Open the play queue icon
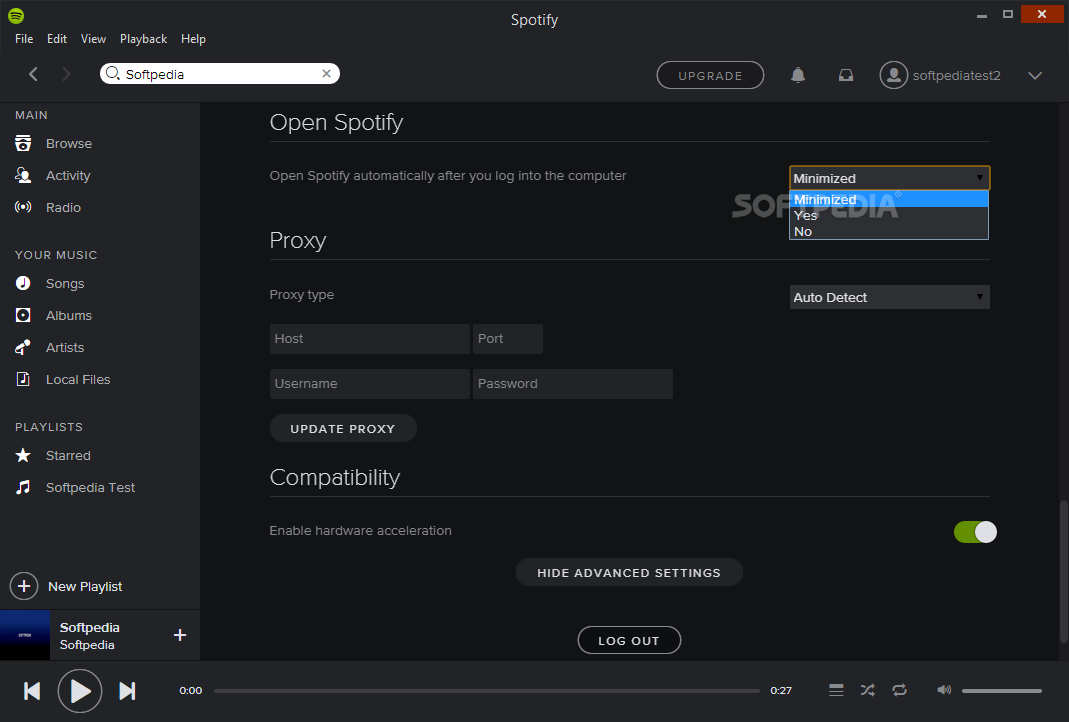Image resolution: width=1069 pixels, height=722 pixels. (837, 691)
